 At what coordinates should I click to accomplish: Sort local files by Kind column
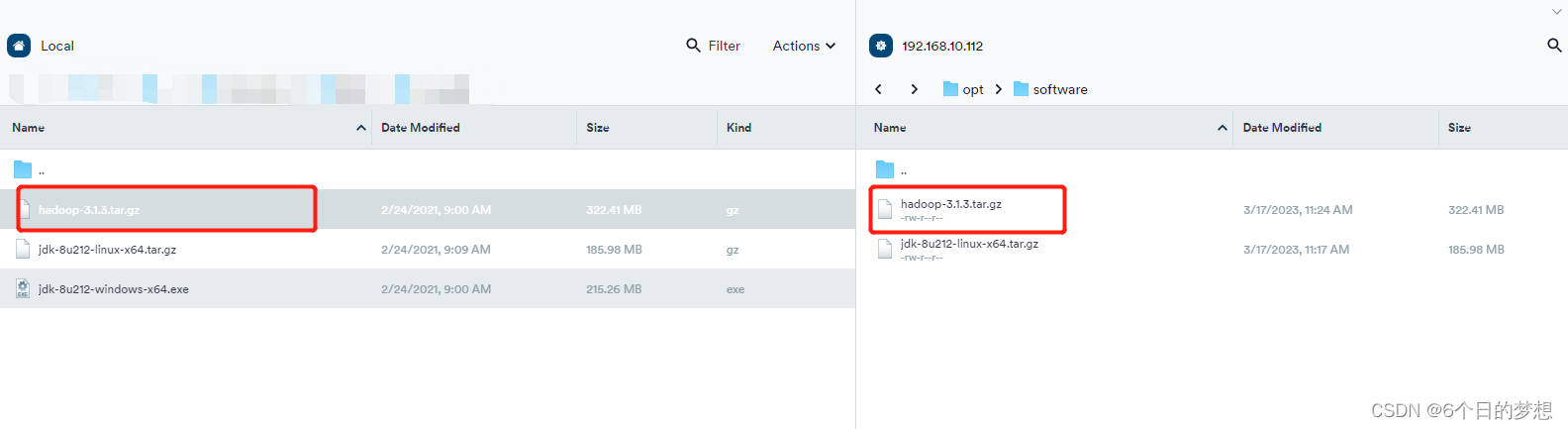[x=738, y=128]
